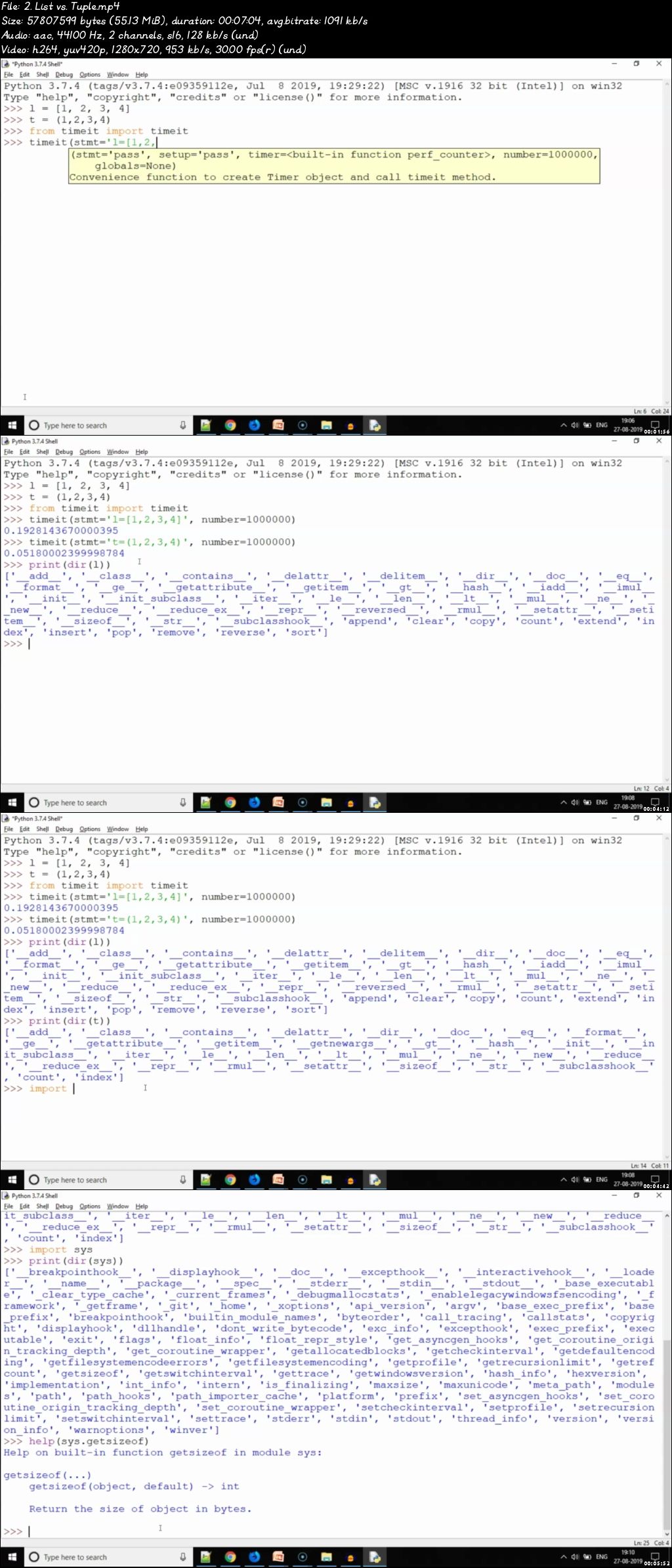Open the Help menu in the 00:05:52 frame window
The width and height of the screenshot is (672, 1568).
click(142, 1207)
